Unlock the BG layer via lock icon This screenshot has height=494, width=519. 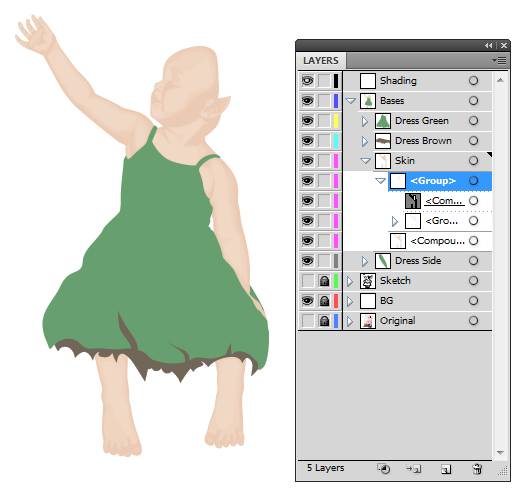tap(324, 301)
